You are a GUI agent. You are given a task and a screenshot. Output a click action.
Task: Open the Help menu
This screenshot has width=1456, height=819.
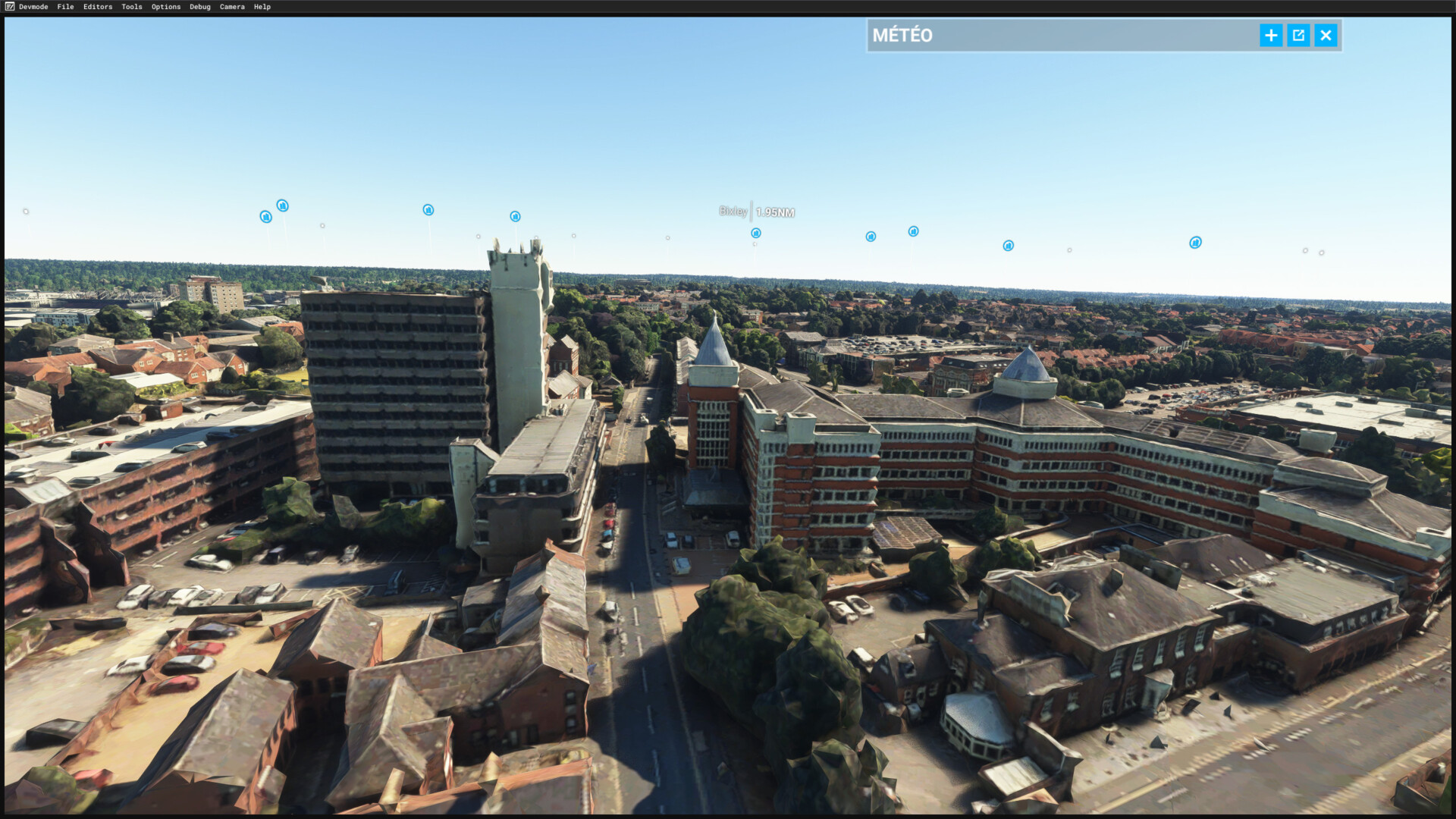click(262, 7)
